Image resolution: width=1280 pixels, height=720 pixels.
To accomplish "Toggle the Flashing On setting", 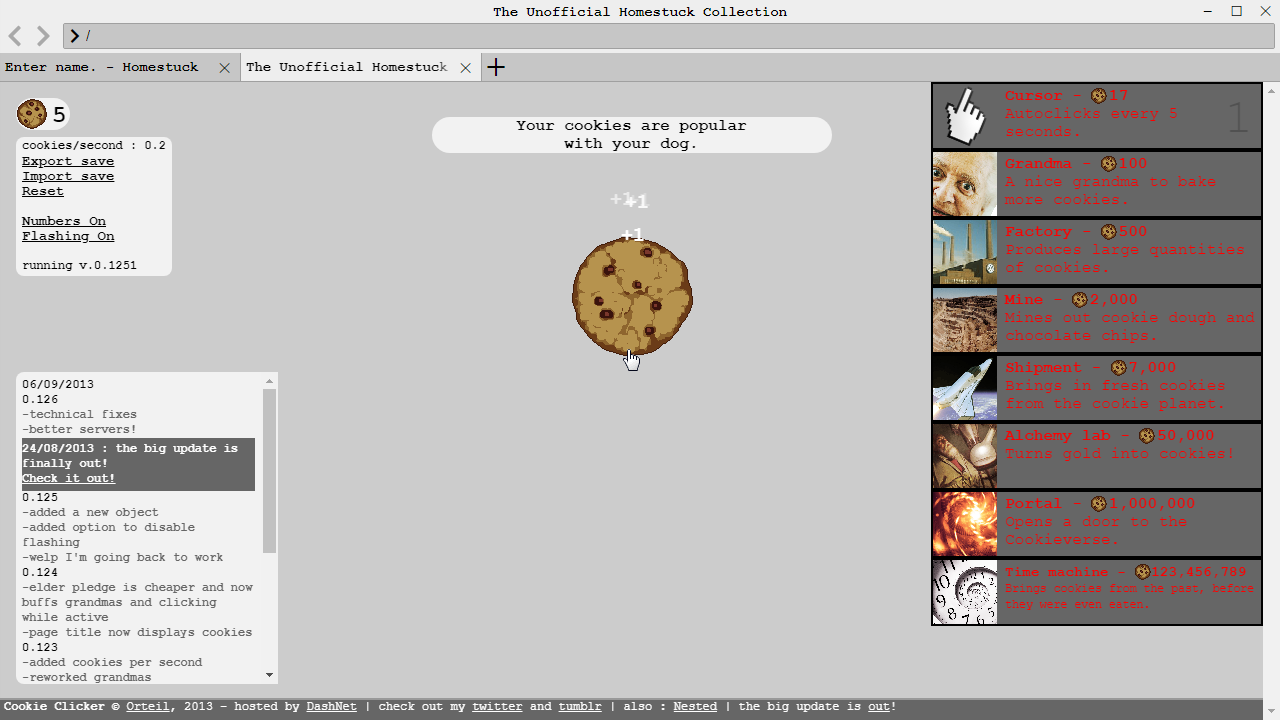I will pyautogui.click(x=68, y=236).
